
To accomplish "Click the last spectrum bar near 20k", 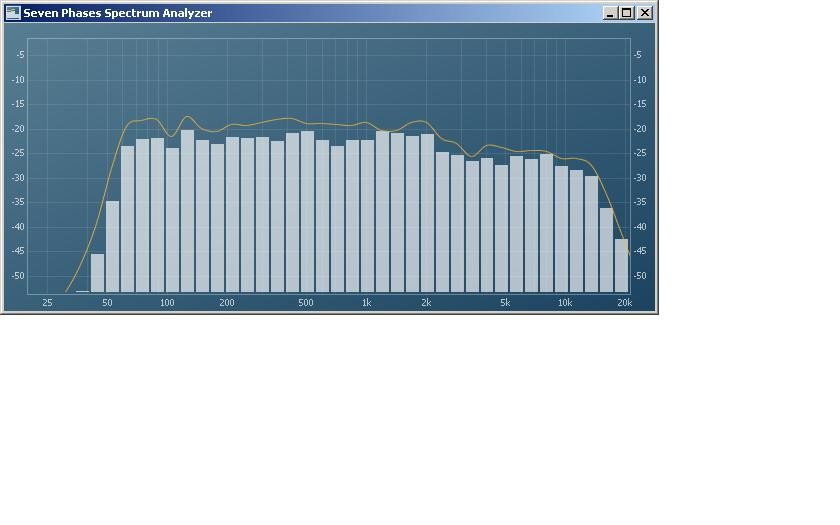I will [621, 265].
